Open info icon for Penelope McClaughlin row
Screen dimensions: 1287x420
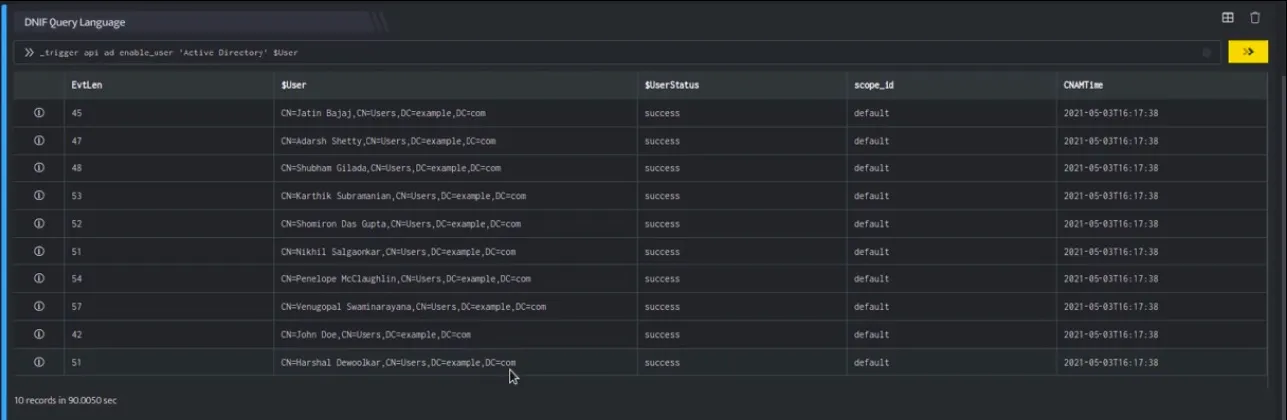(x=39, y=279)
